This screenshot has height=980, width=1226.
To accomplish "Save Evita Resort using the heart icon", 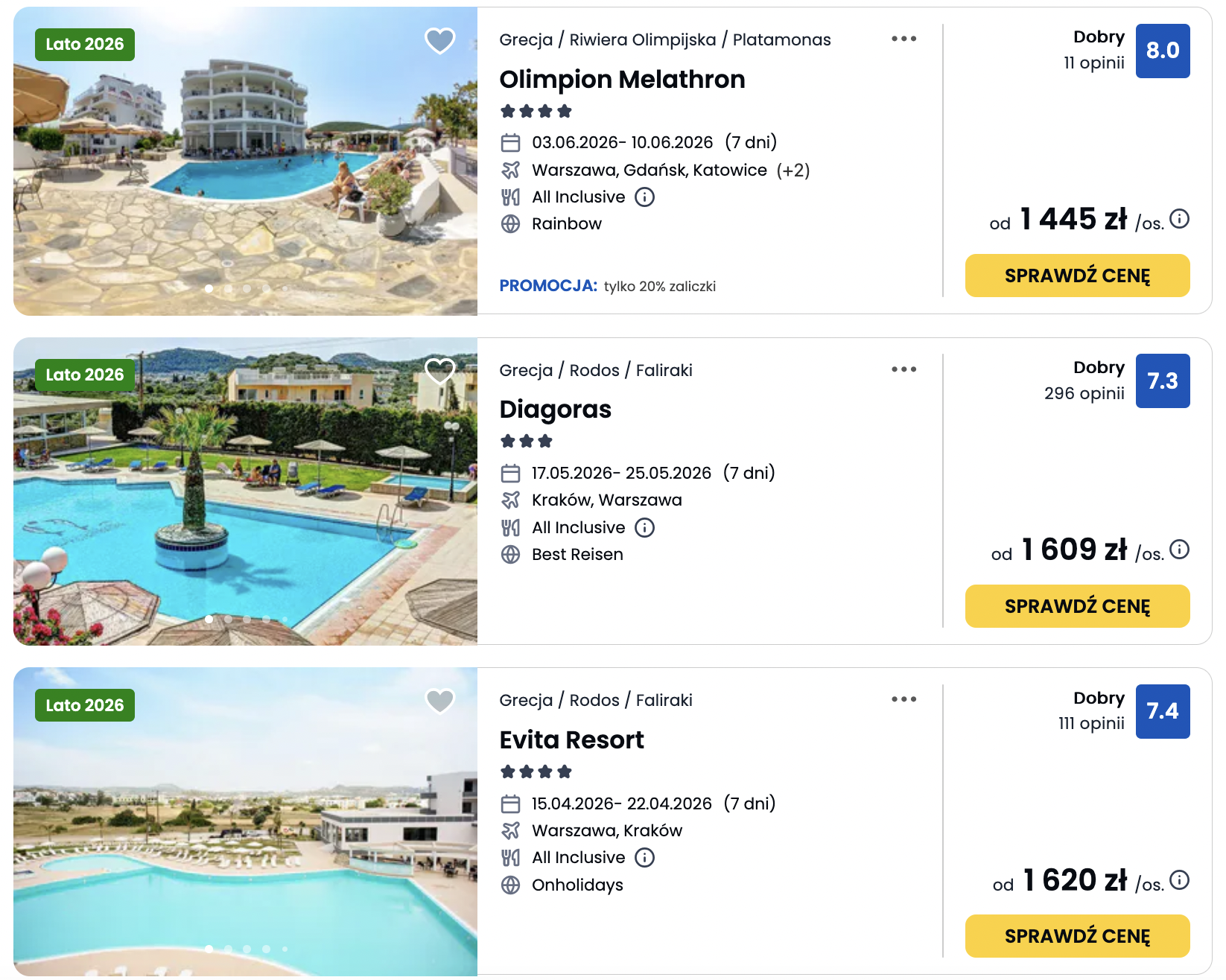I will [x=439, y=701].
